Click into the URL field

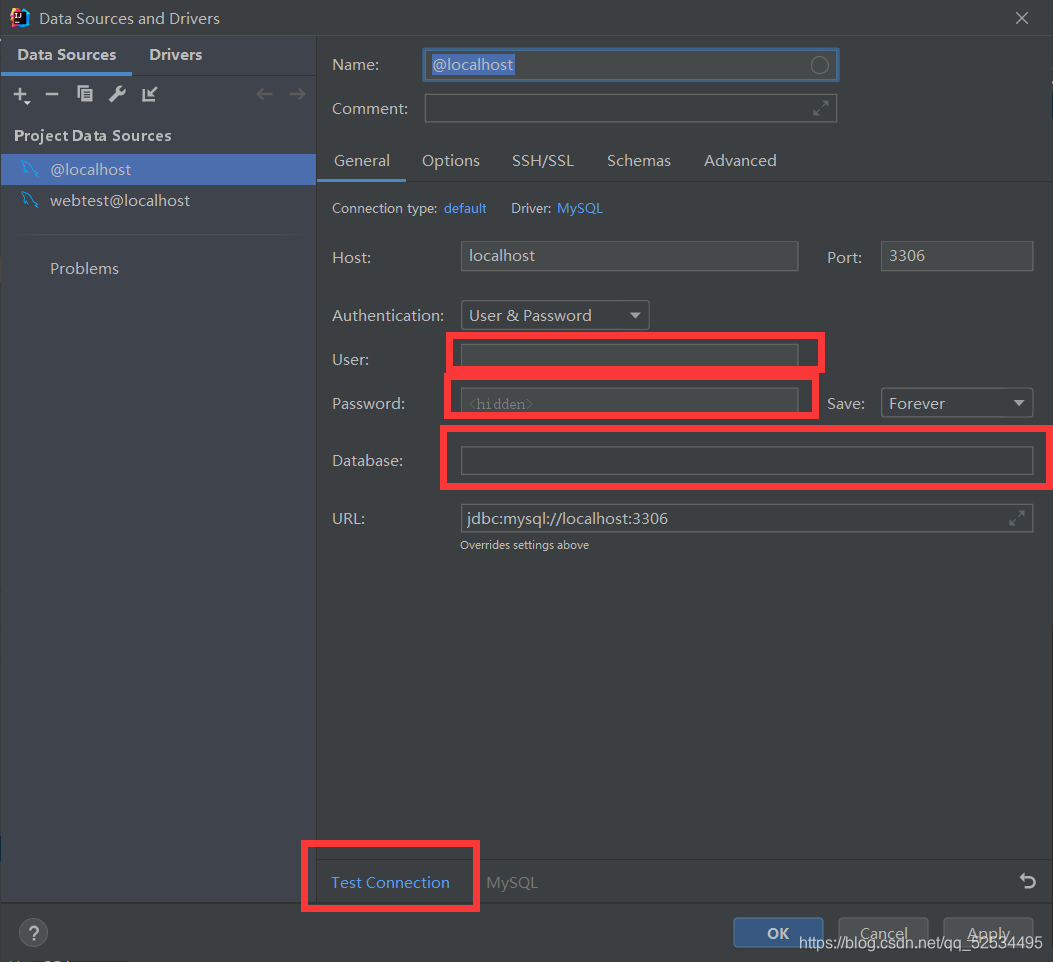747,518
